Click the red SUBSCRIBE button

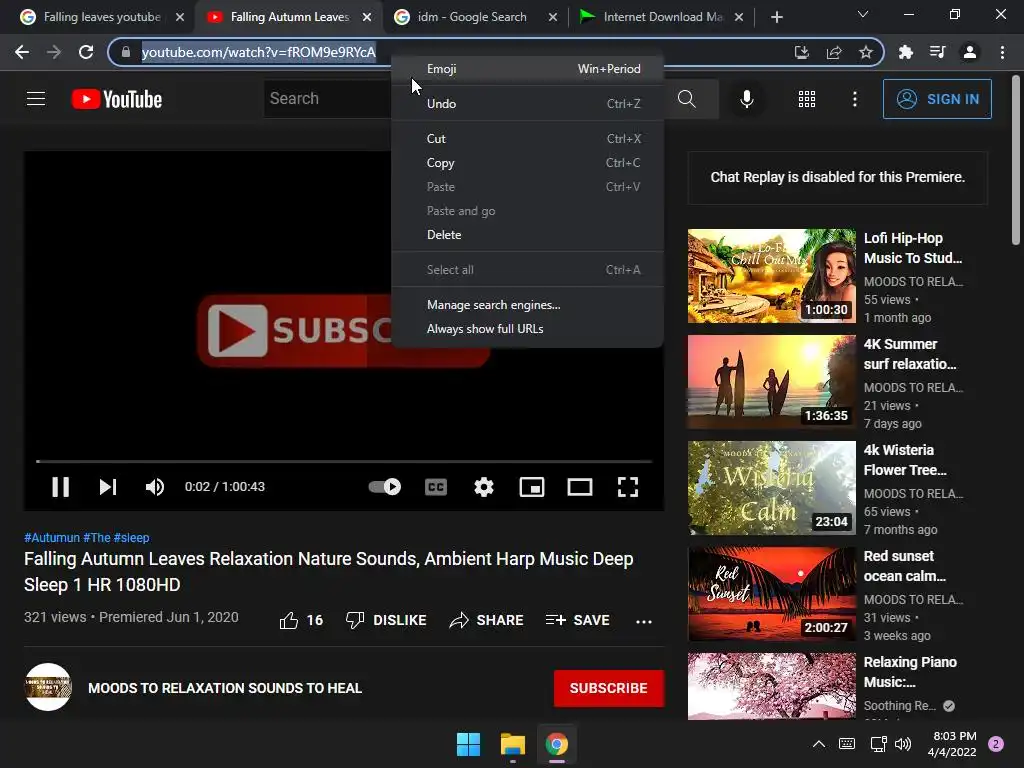(609, 688)
